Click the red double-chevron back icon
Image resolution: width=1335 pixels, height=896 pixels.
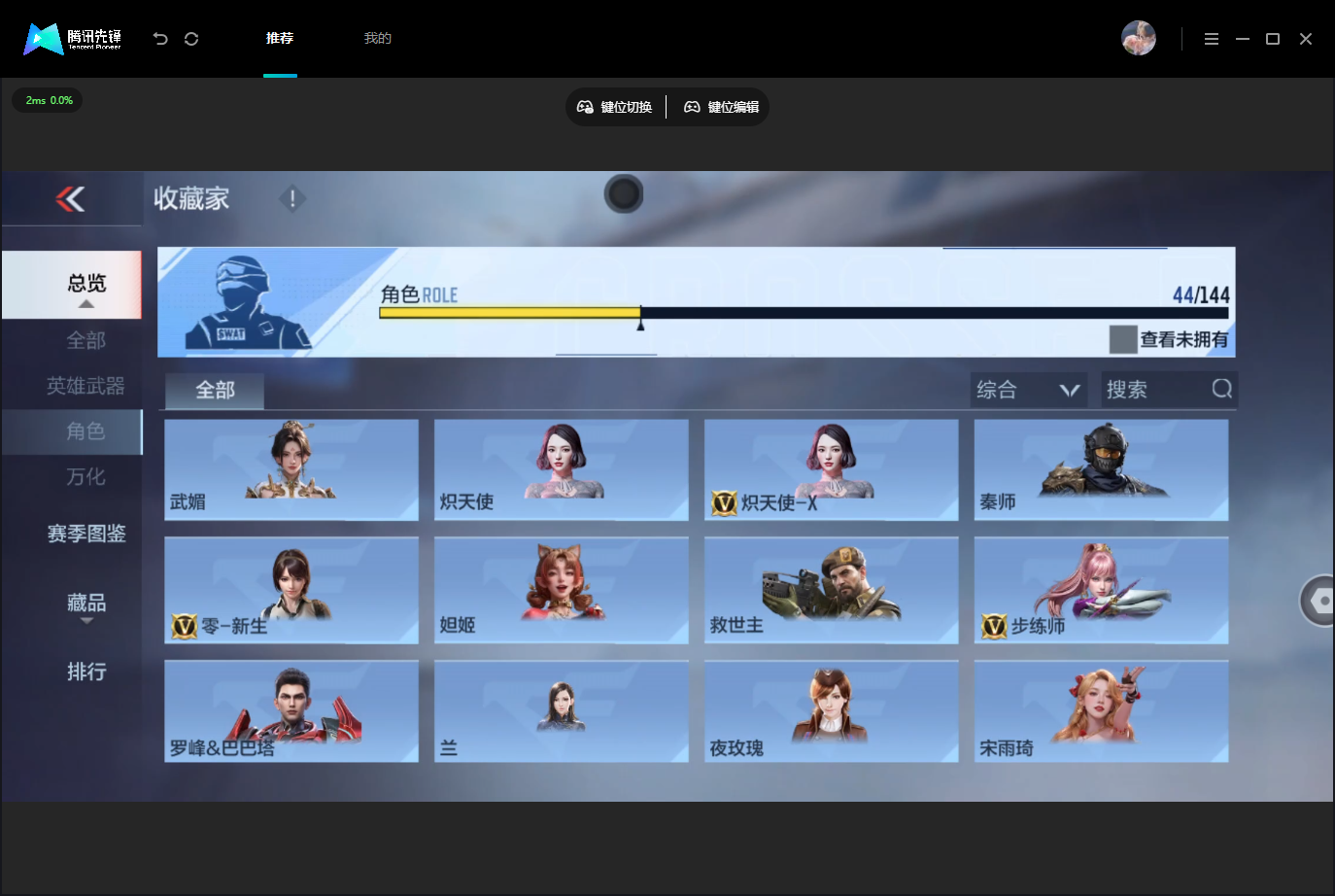[x=70, y=198]
